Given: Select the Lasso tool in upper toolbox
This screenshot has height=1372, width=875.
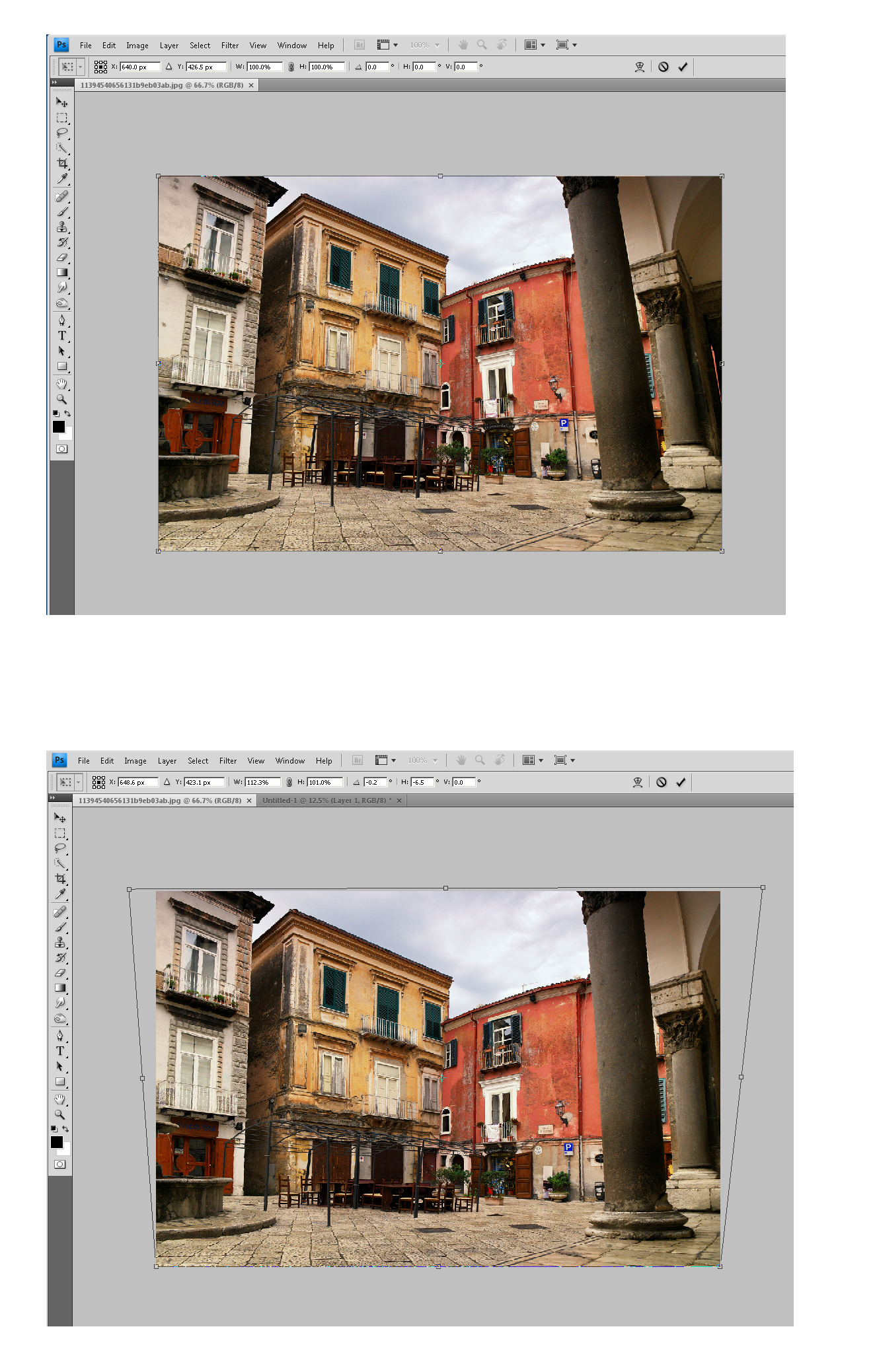Looking at the screenshot, I should click(x=62, y=133).
